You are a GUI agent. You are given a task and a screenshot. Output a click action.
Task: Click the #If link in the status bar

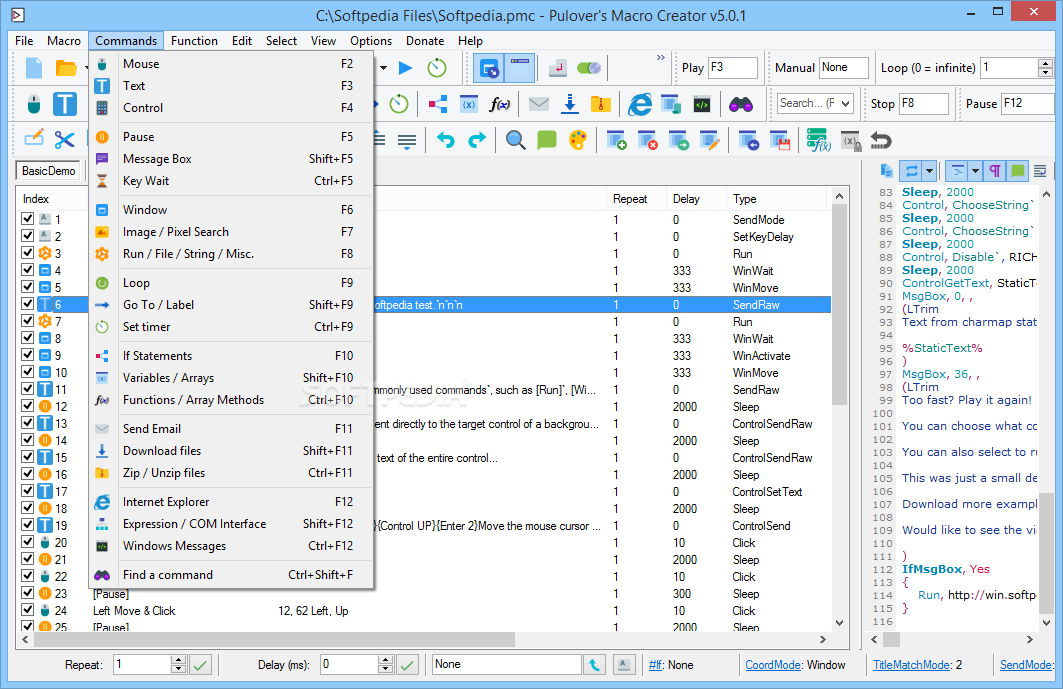tap(655, 665)
